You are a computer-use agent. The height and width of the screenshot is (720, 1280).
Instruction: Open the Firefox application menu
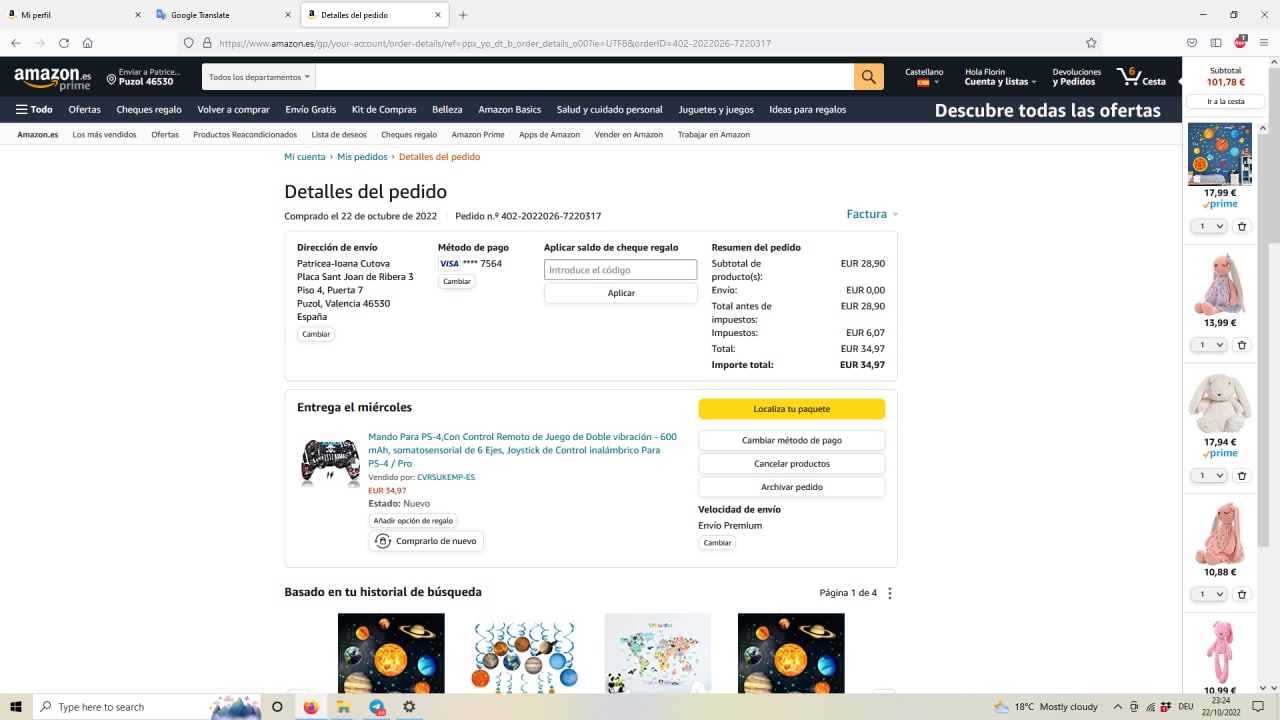(1264, 43)
